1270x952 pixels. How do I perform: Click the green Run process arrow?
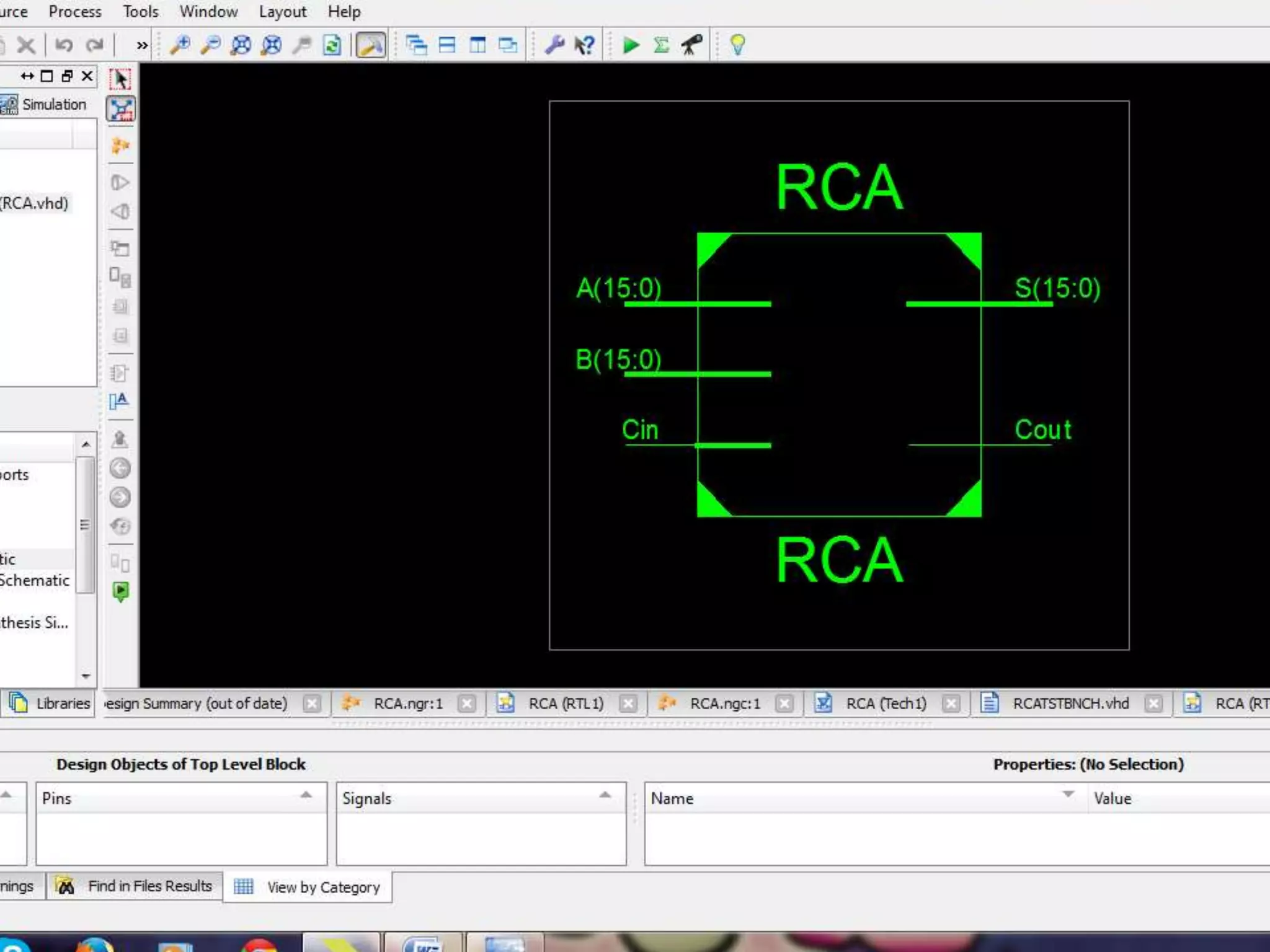coord(631,45)
